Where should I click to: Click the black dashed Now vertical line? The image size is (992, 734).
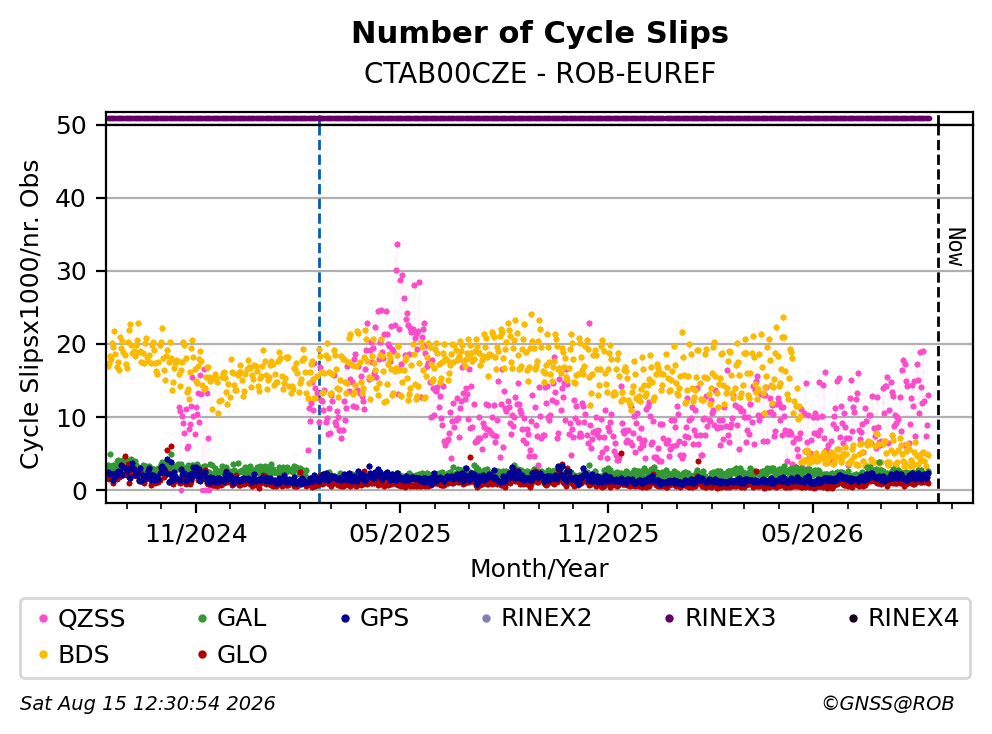coord(938,309)
